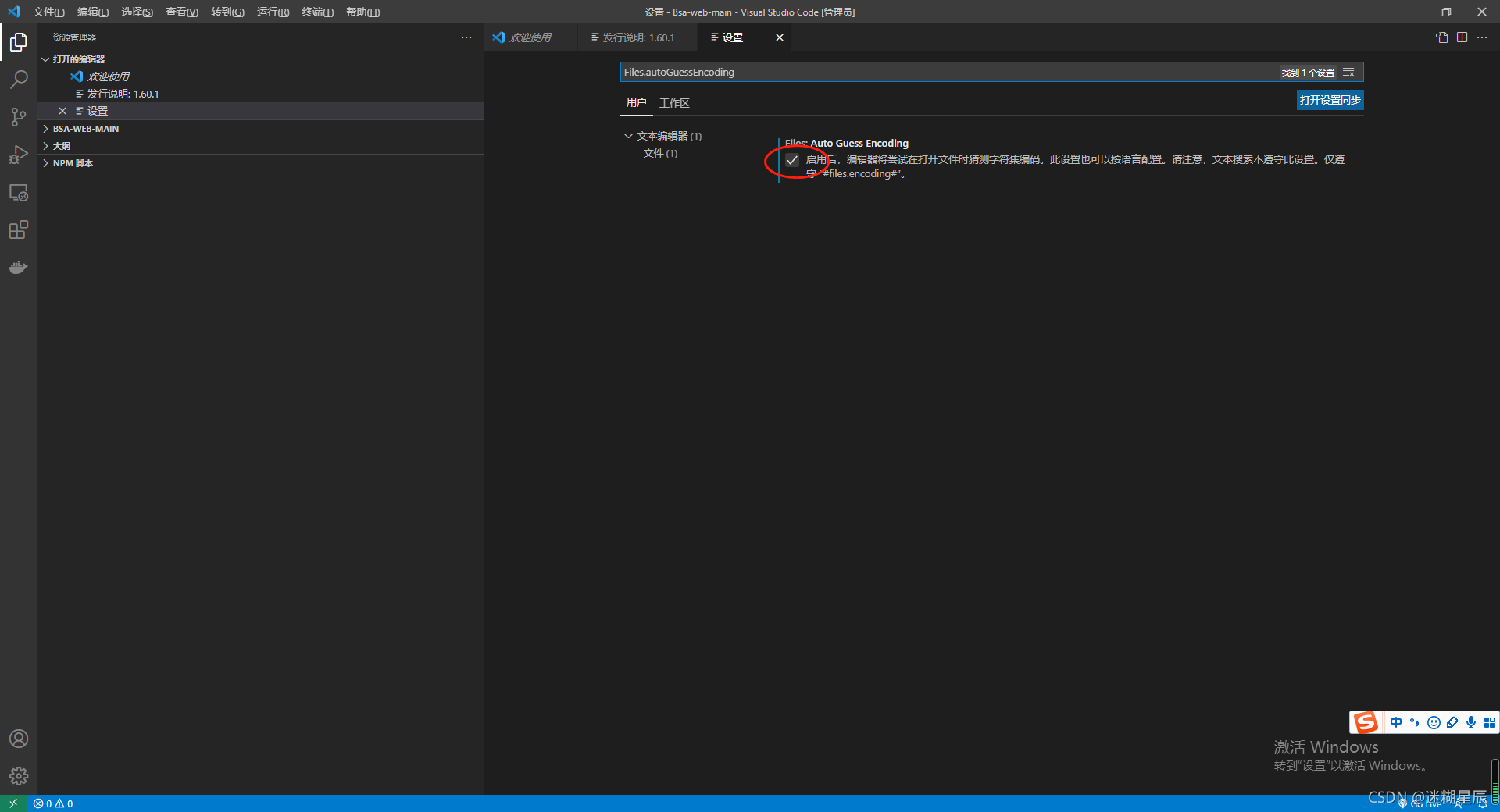This screenshot has height=812, width=1500.
Task: Open the errors and warnings status item
Action: (x=53, y=803)
